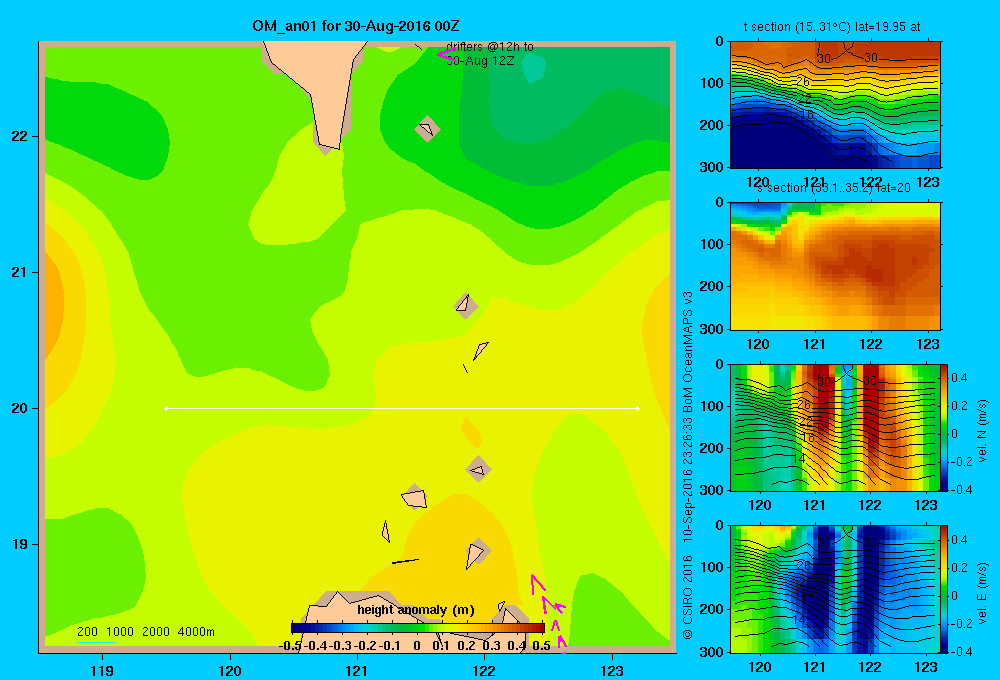Click the plot title "OM_an01 for 30-Aug-2016 00Z"

pyautogui.click(x=355, y=26)
